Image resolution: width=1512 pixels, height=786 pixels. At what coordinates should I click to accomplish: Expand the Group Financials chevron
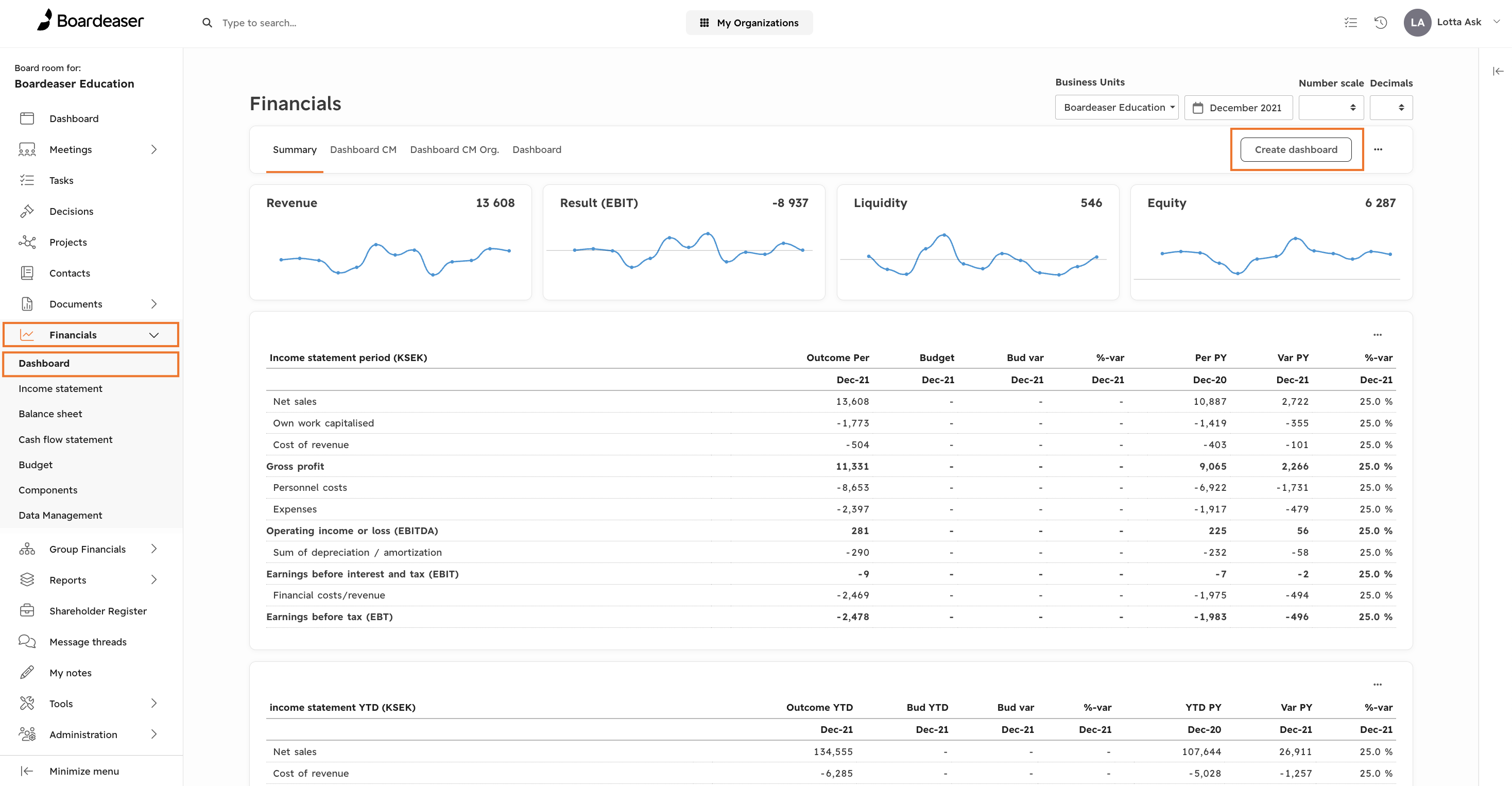(154, 549)
